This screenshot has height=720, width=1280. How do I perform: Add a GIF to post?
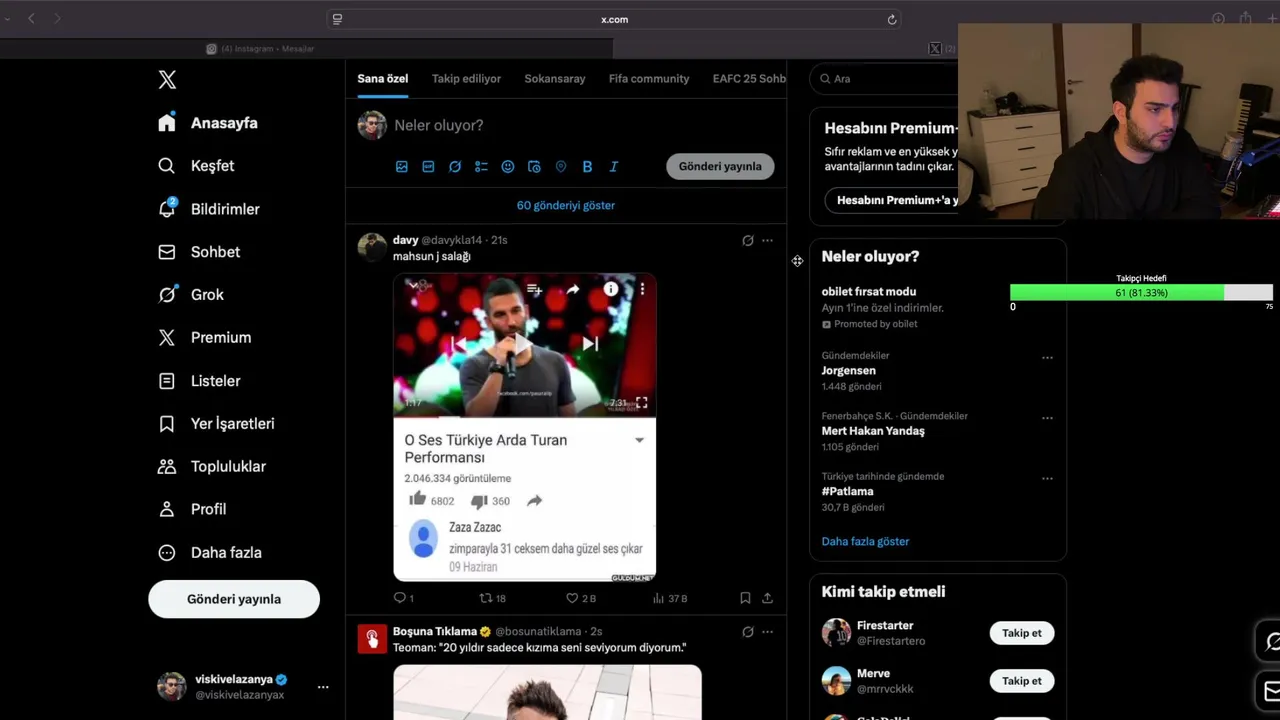428,167
